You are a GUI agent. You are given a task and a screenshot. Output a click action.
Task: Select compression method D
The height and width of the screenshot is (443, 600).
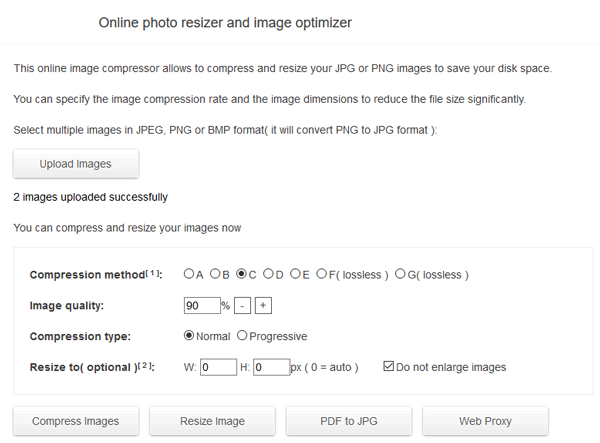point(268,274)
